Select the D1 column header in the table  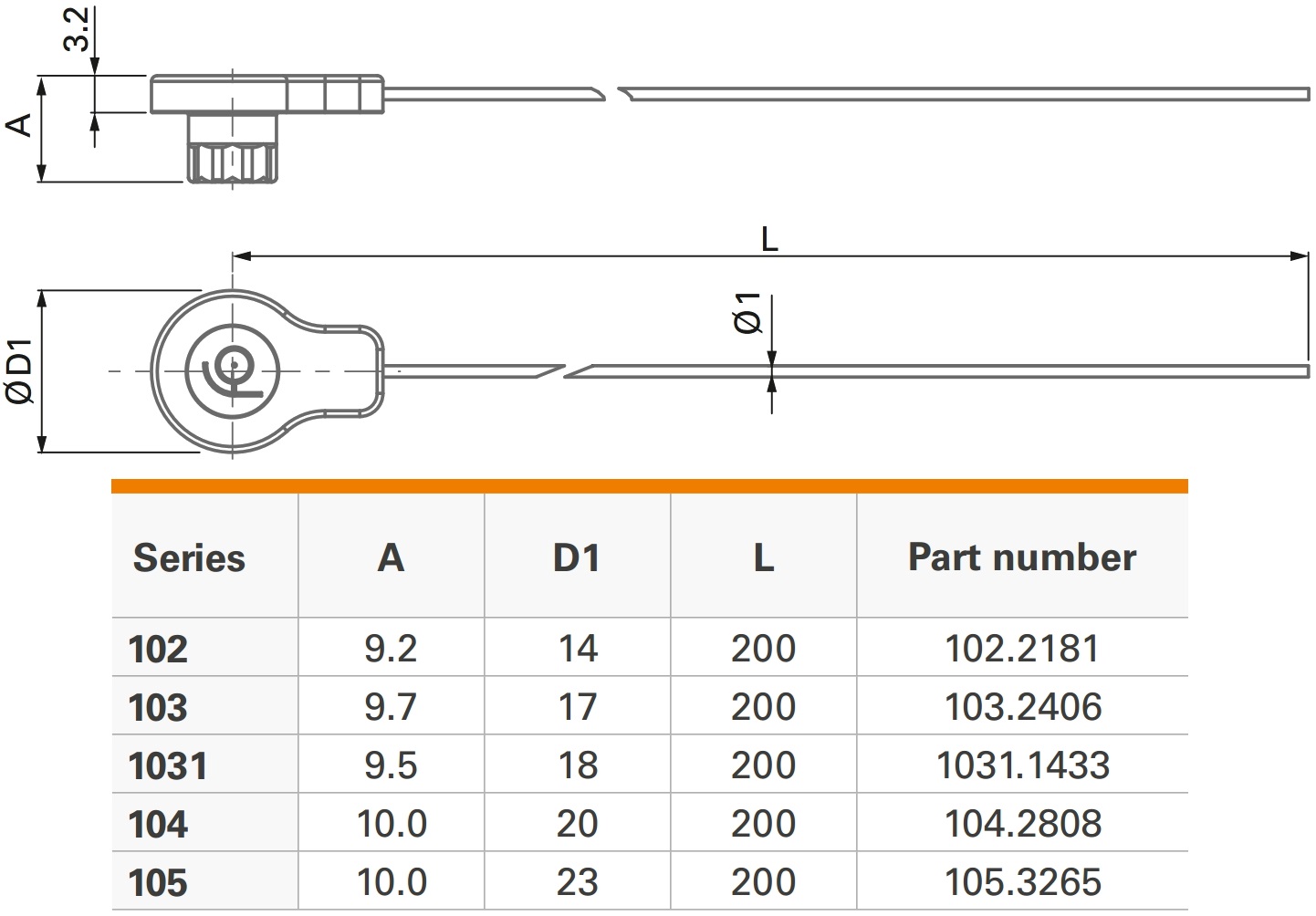click(x=576, y=557)
